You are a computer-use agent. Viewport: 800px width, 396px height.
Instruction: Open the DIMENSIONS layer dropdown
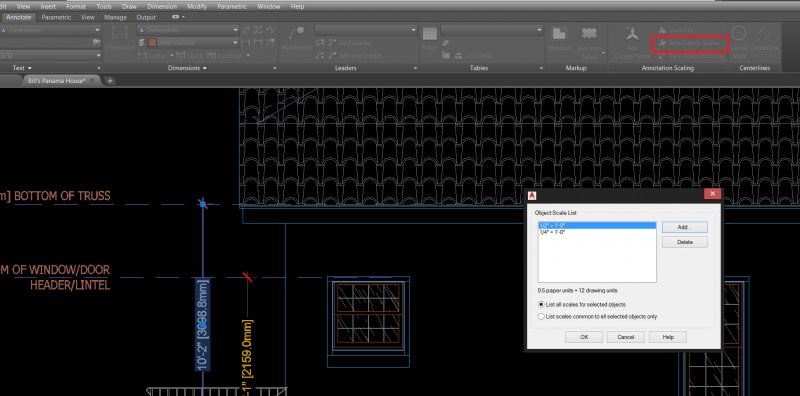pos(236,43)
